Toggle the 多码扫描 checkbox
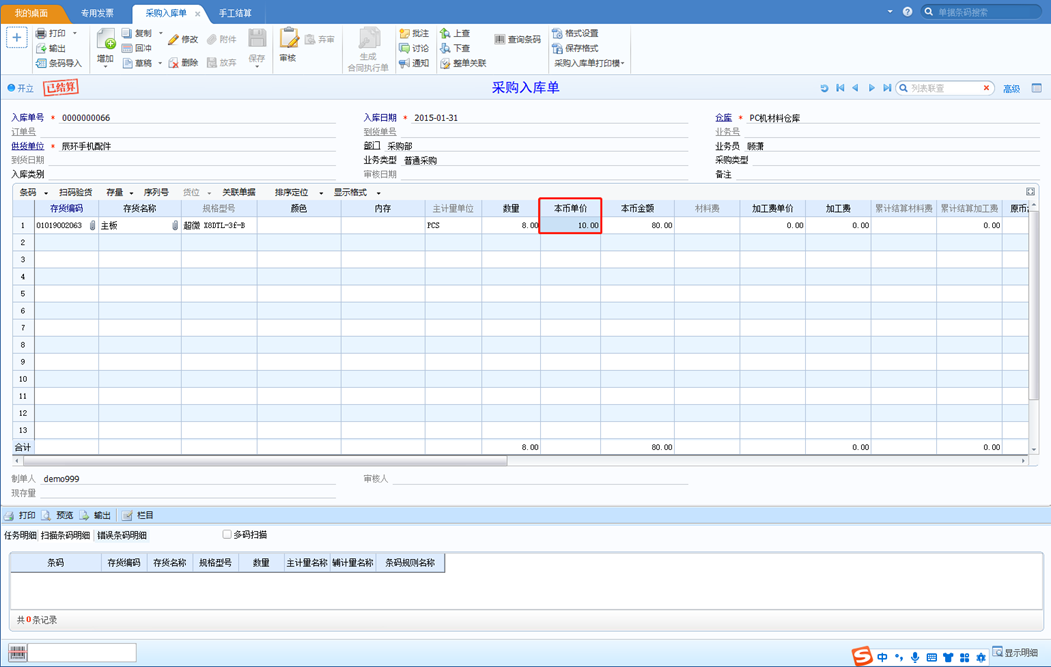The image size is (1051, 667). [227, 534]
